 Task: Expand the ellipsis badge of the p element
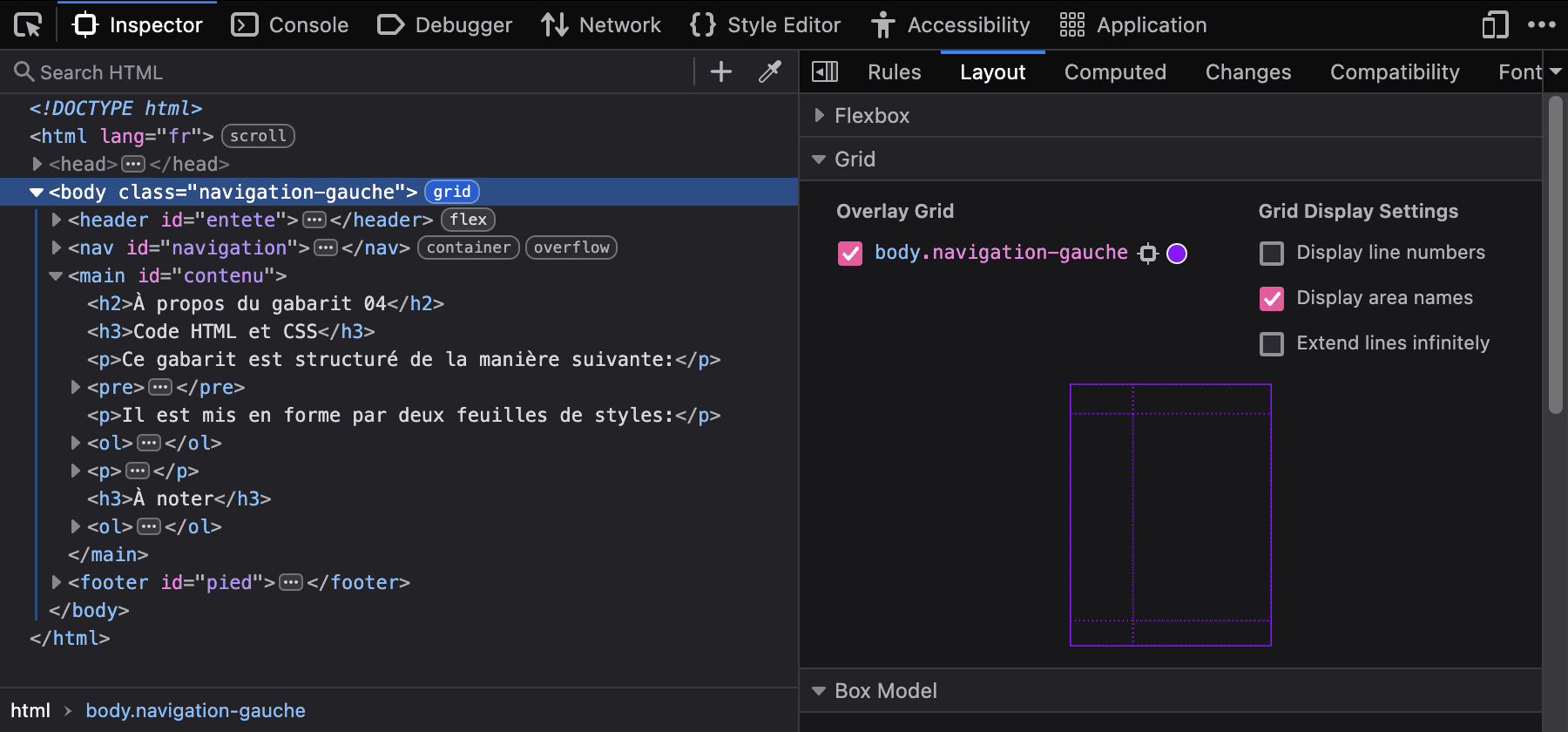click(x=138, y=471)
